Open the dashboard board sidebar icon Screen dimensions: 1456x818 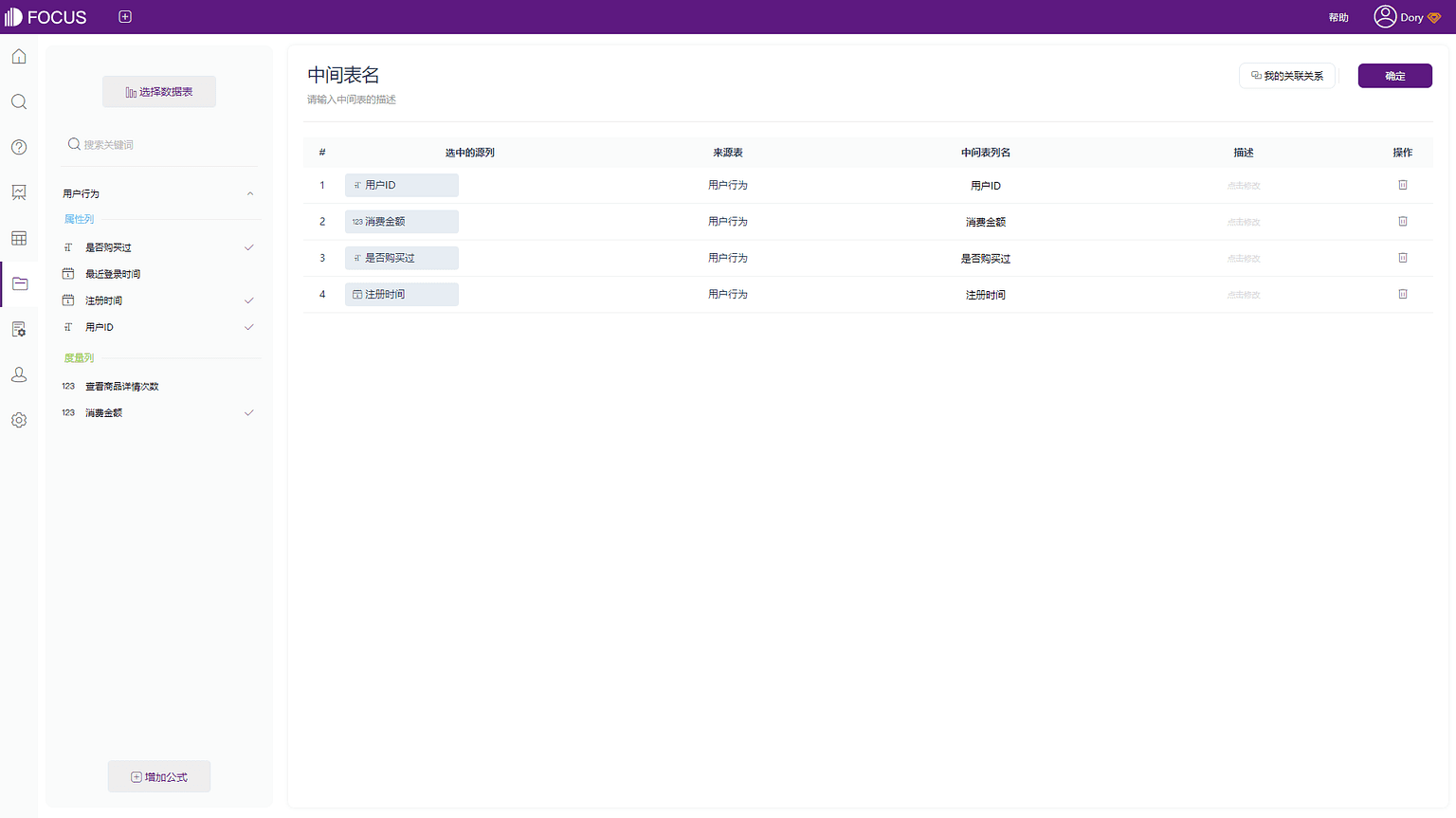(x=19, y=192)
